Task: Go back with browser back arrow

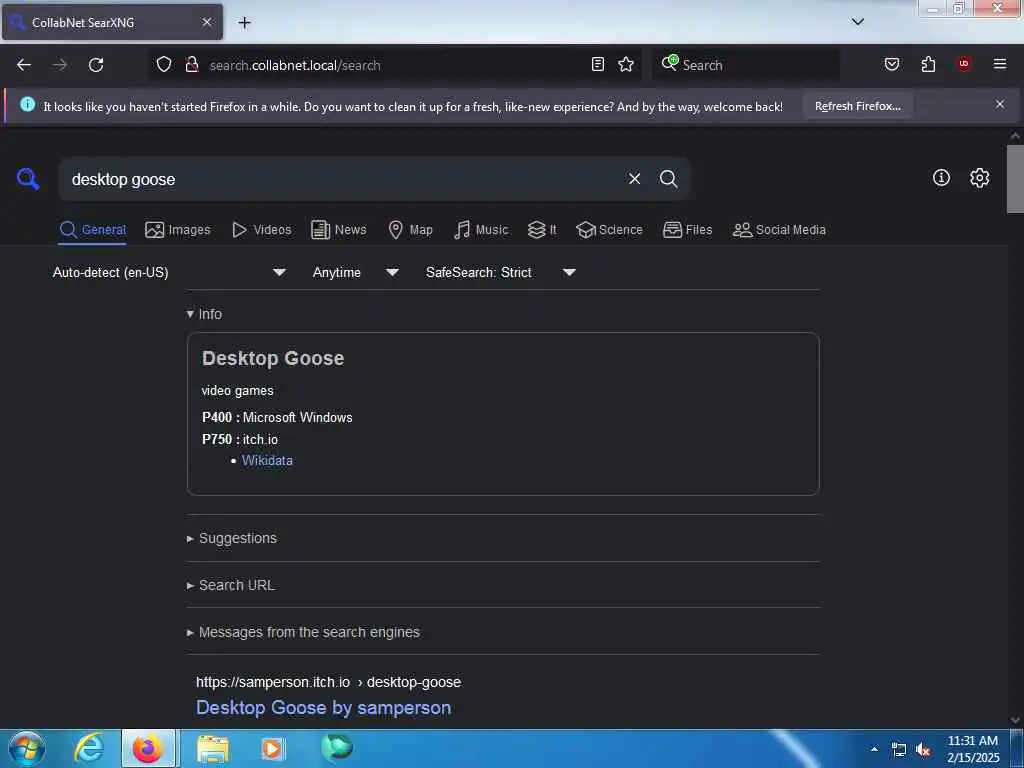Action: click(24, 65)
